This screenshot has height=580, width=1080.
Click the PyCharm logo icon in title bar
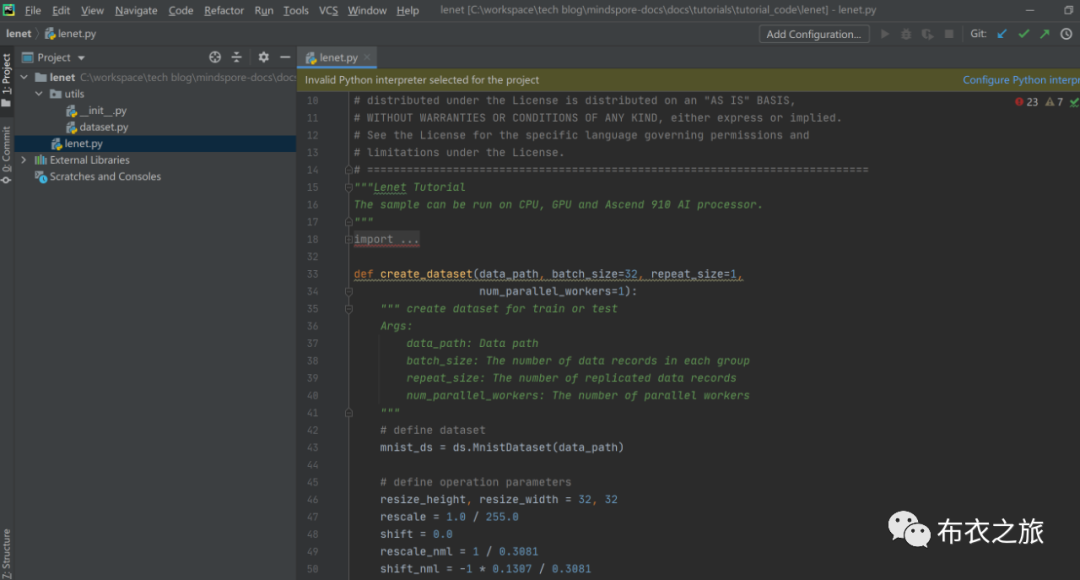click(x=9, y=10)
